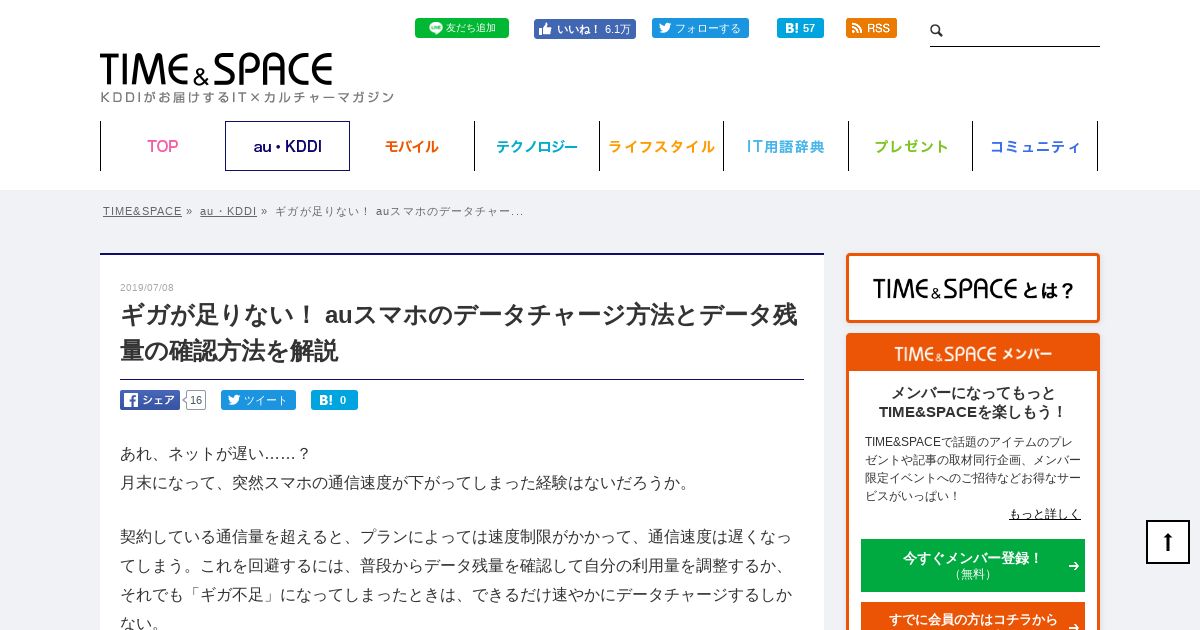The height and width of the screenshot is (630, 1200).
Task: Open the モバイル category tab
Action: point(412,146)
